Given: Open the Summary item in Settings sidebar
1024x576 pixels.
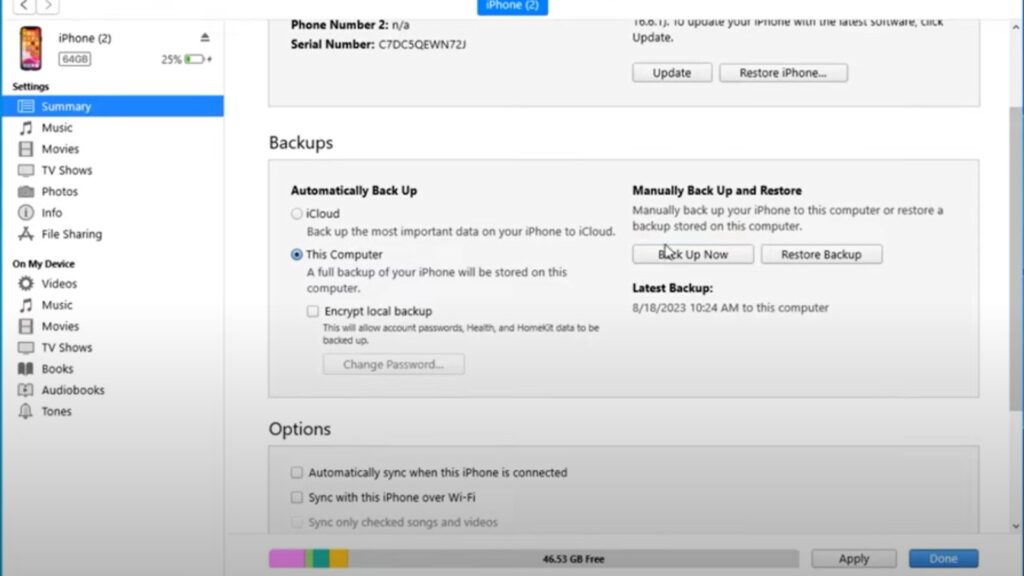Looking at the screenshot, I should 66,107.
